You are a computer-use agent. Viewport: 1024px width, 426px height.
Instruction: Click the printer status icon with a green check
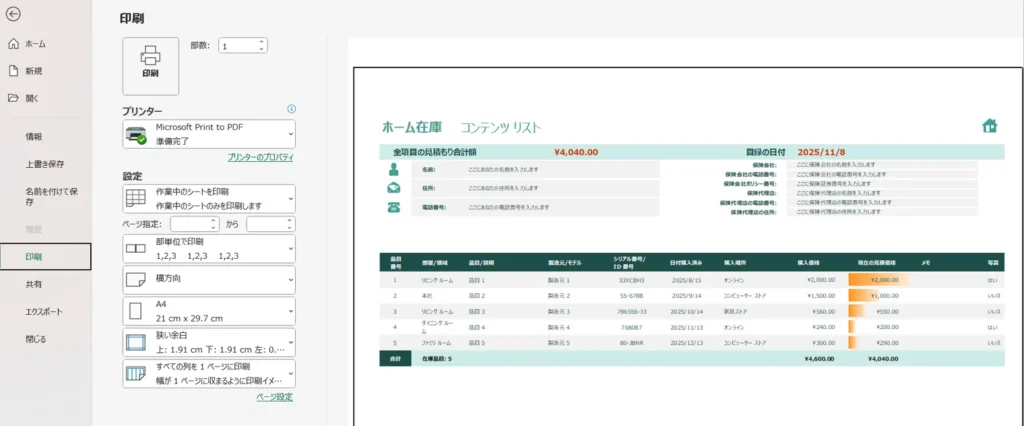click(136, 135)
